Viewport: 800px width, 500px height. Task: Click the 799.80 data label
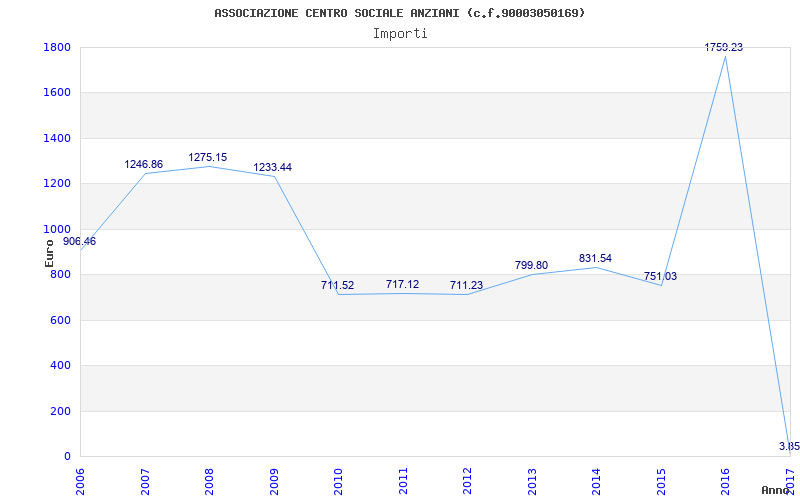[x=531, y=265]
